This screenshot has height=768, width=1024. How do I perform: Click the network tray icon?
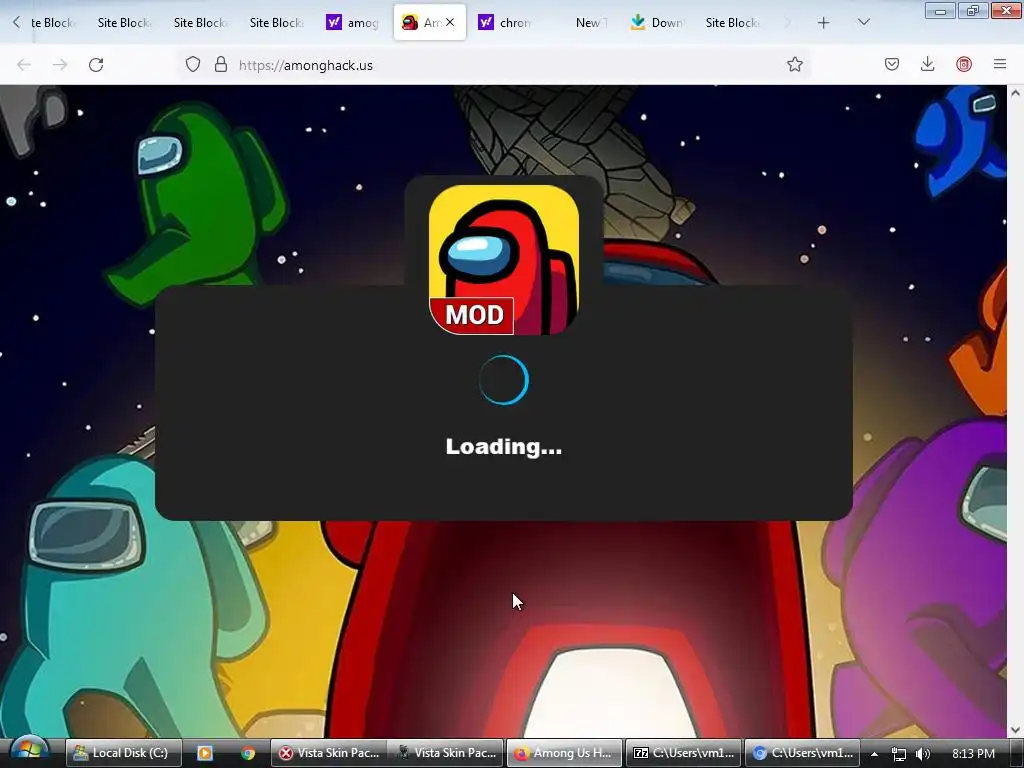[x=899, y=754]
